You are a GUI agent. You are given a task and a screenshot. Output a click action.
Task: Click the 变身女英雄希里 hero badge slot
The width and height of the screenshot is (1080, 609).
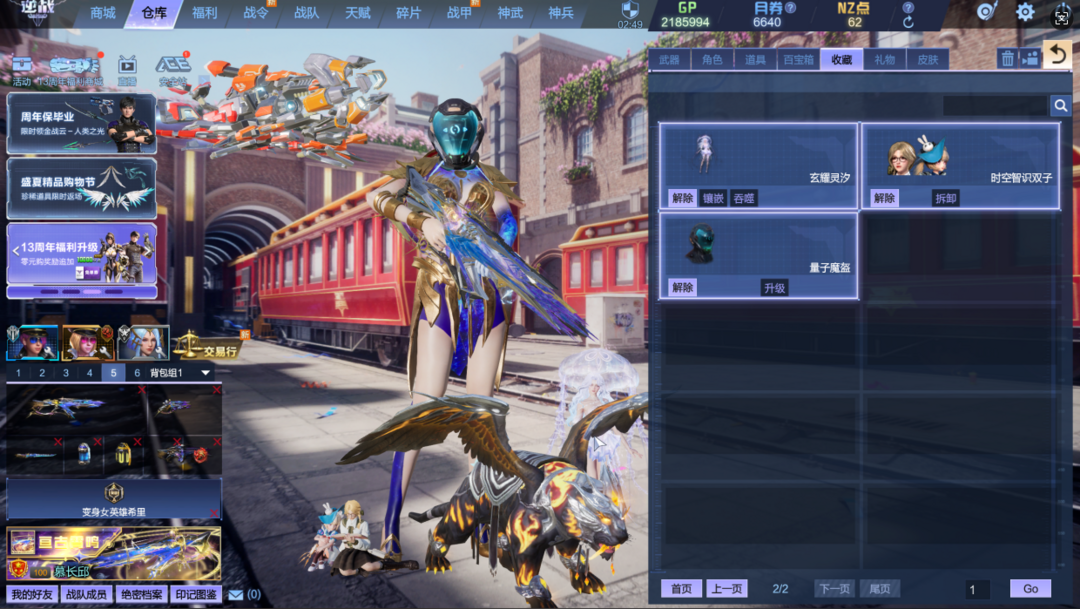[114, 499]
